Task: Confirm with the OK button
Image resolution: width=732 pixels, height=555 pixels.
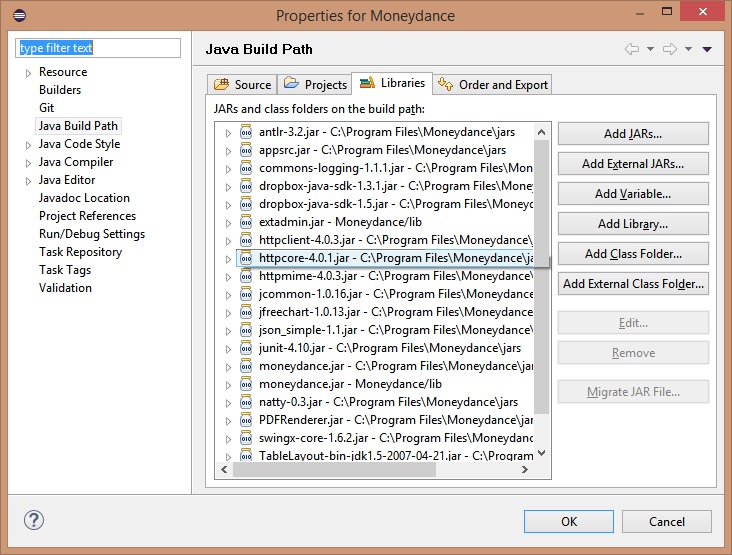Action: click(x=569, y=521)
